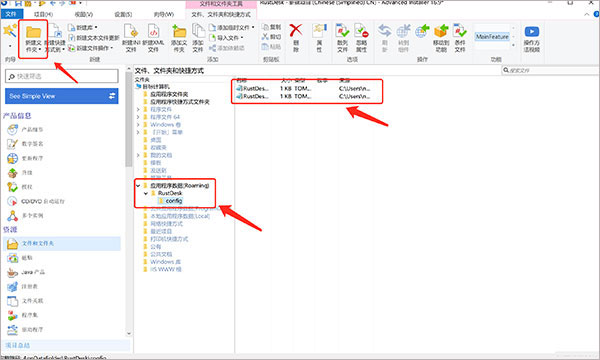Open Digital Signature (数字签名) sidebar item
This screenshot has height=360, width=600.
25,144
